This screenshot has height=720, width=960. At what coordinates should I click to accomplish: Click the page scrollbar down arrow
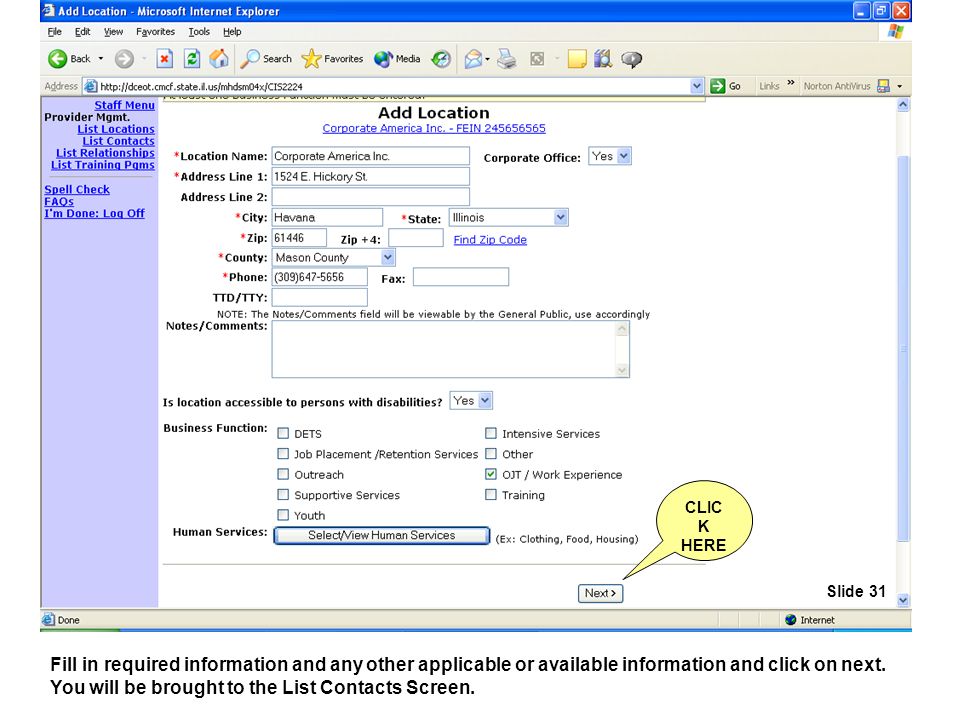(x=903, y=600)
